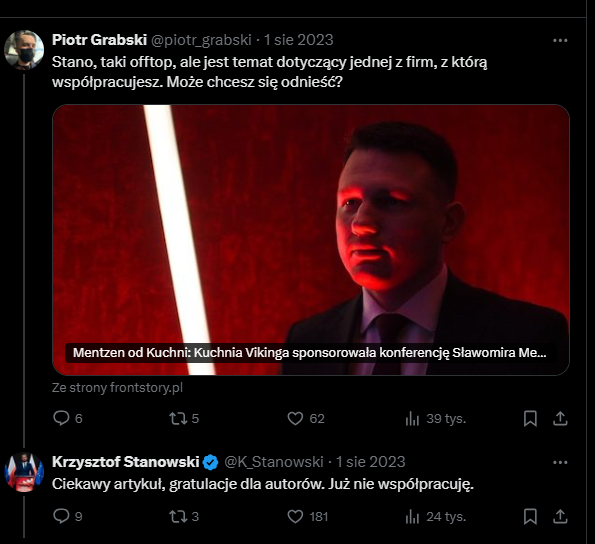The width and height of the screenshot is (595, 544).
Task: Share Krzysztof Stanowski's reply
Action: (560, 517)
